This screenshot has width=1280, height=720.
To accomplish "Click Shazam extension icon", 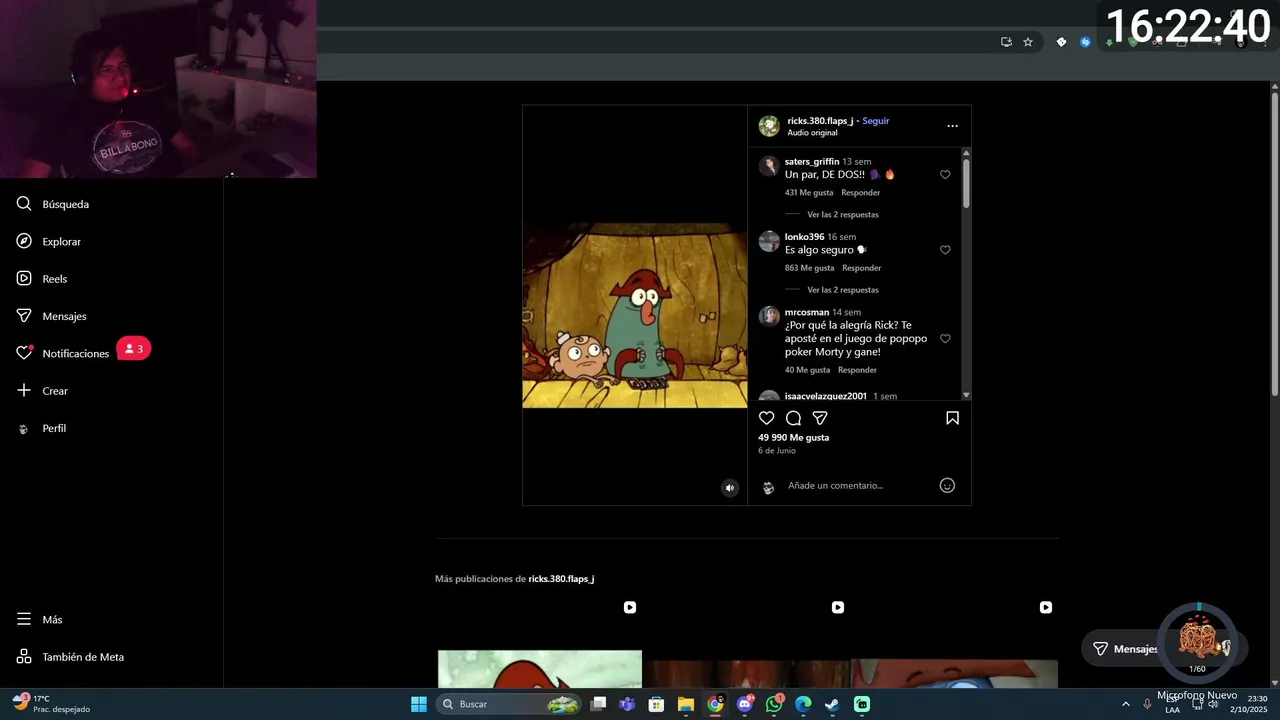I will [x=1085, y=42].
